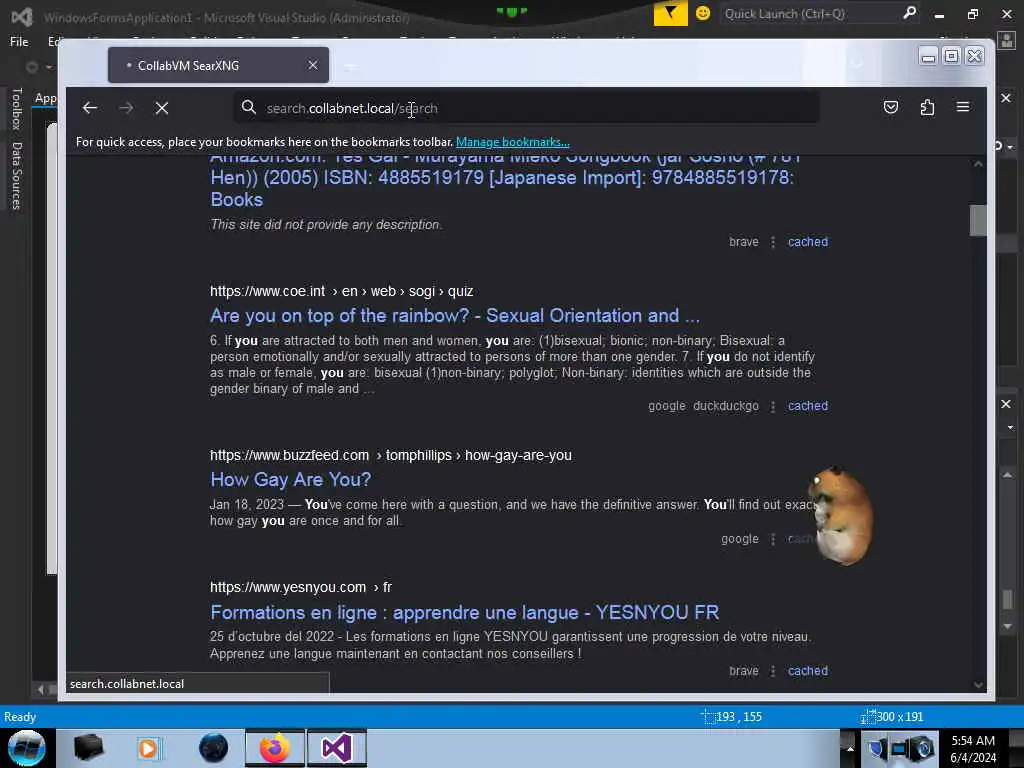The height and width of the screenshot is (768, 1024).
Task: Click the page scrollbar up arrow
Action: (978, 164)
